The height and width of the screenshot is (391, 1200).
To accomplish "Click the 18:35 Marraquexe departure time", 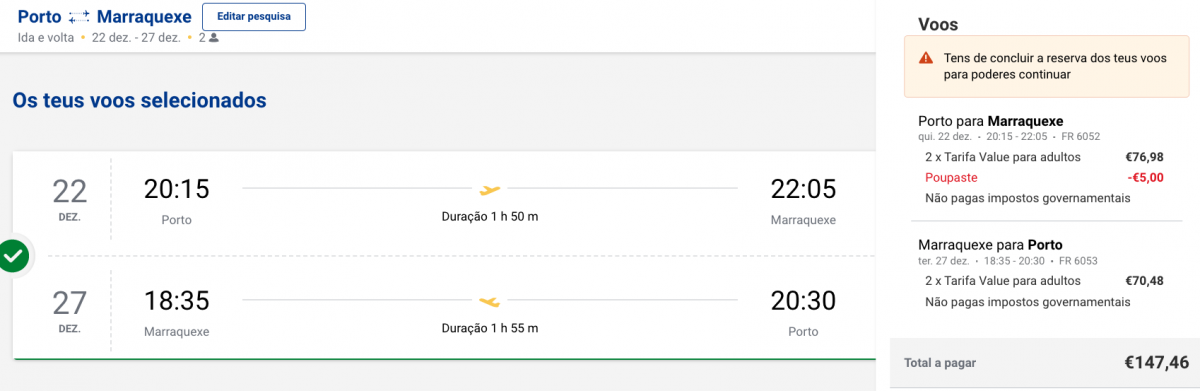I will [177, 301].
